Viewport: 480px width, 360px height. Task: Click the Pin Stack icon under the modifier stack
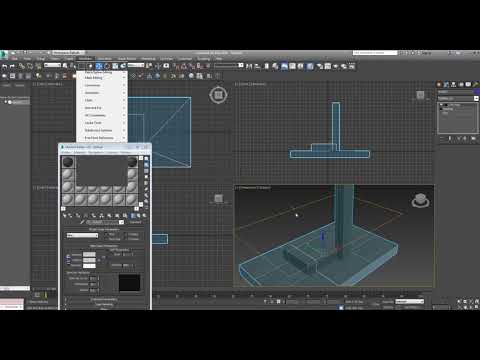coord(441,138)
